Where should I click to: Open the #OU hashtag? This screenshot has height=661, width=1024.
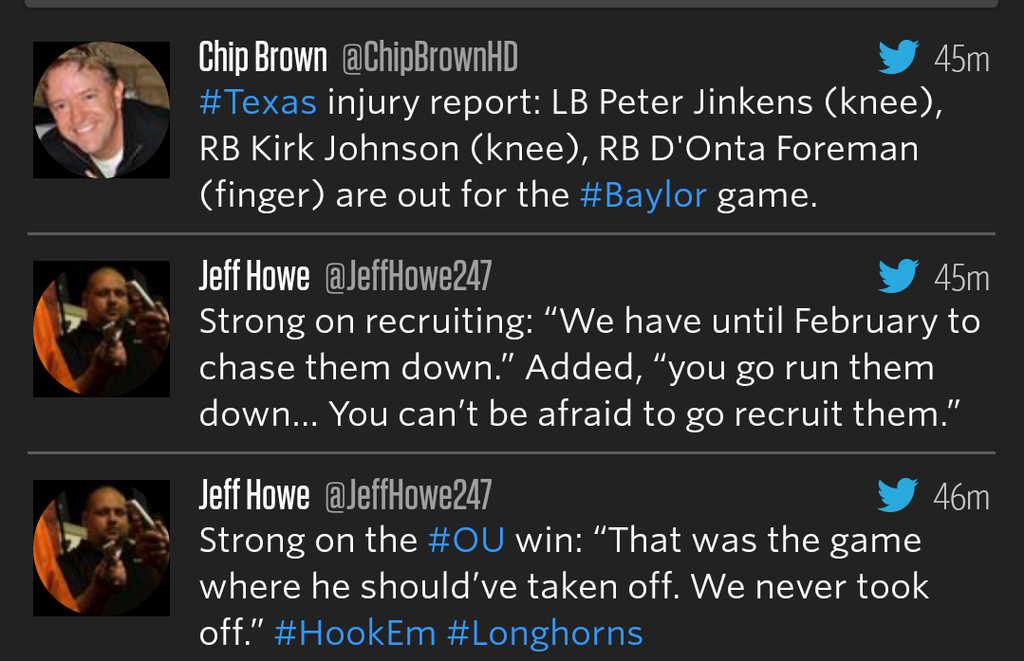click(466, 540)
